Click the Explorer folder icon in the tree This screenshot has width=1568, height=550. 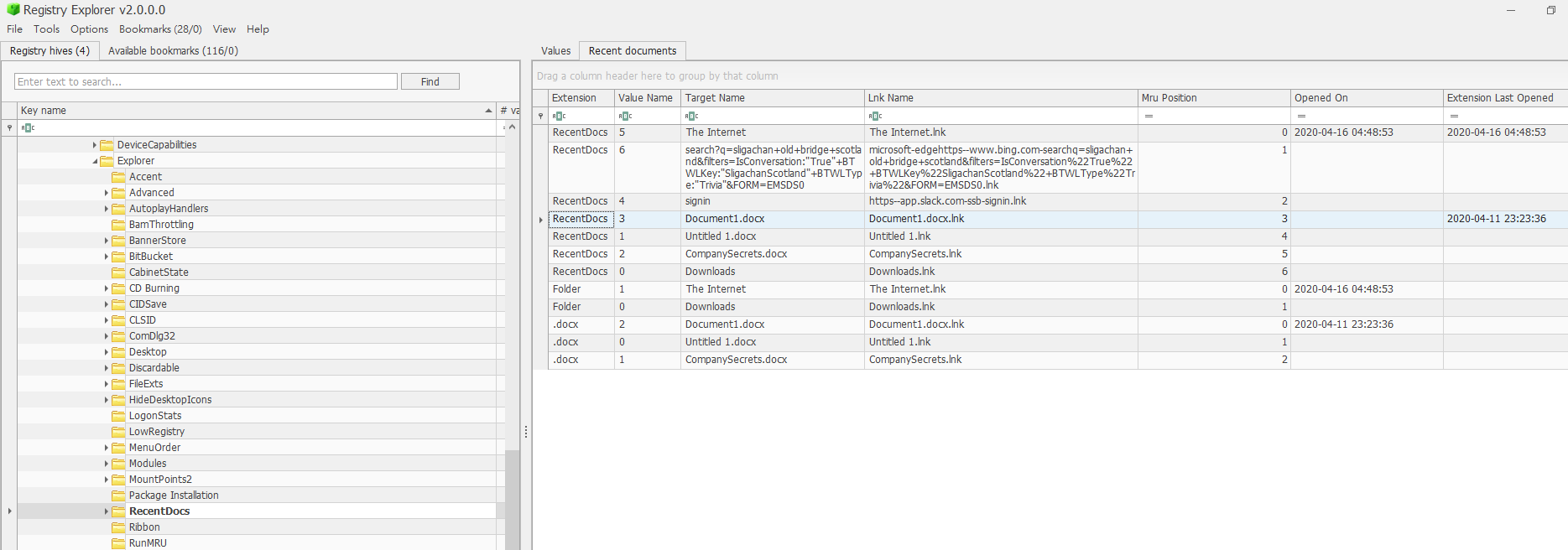click(107, 161)
